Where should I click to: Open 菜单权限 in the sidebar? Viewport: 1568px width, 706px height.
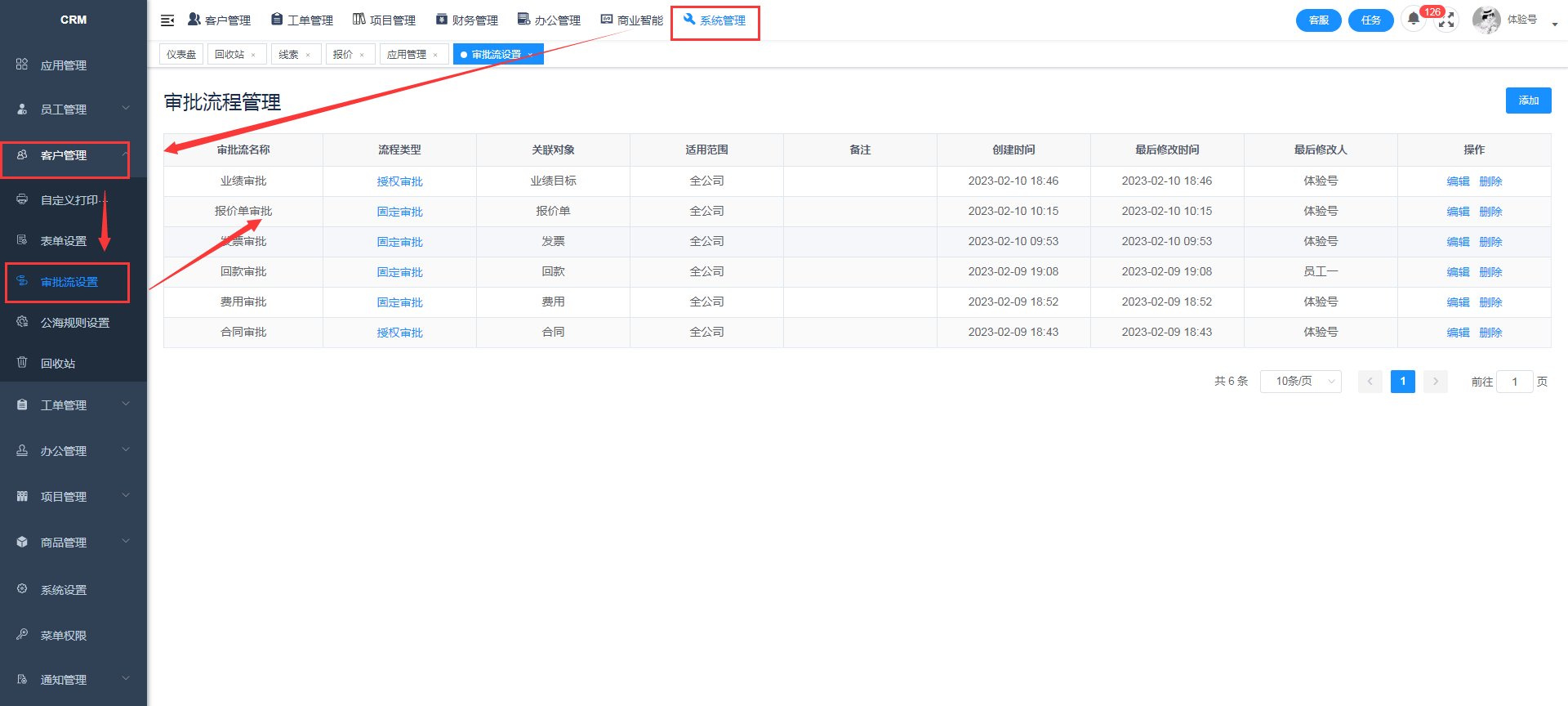pyautogui.click(x=64, y=636)
